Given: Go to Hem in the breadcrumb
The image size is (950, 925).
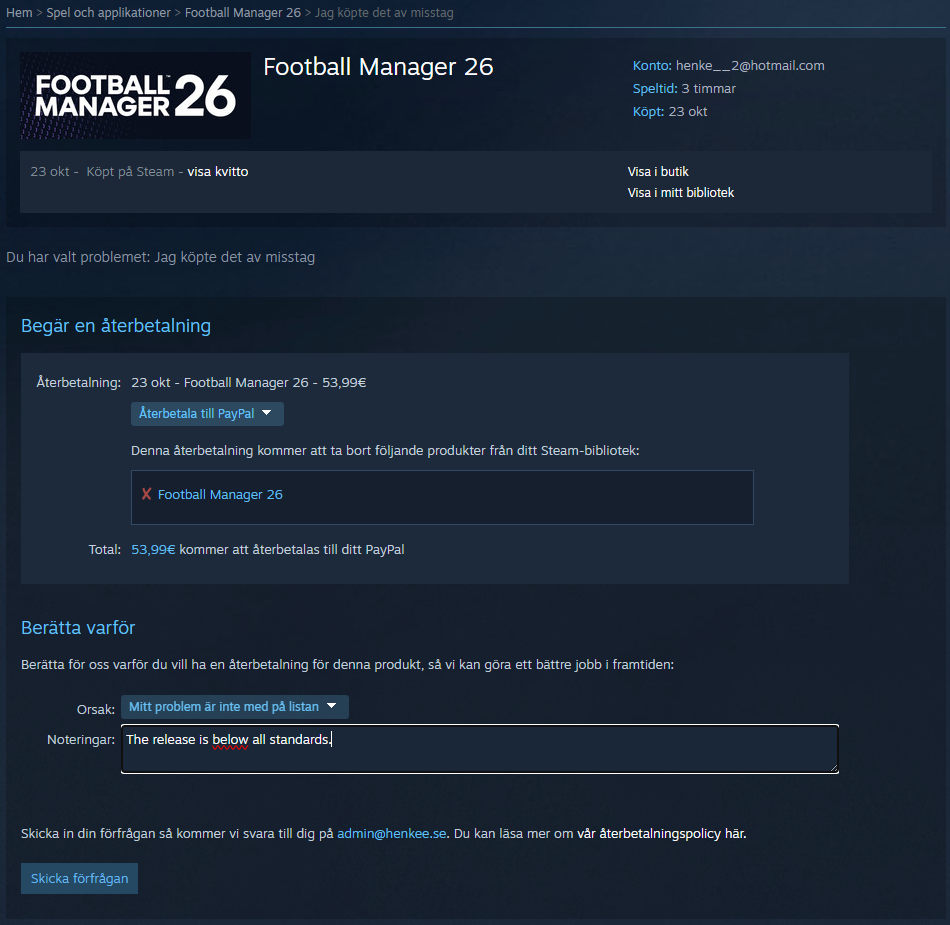Looking at the screenshot, I should 19,13.
